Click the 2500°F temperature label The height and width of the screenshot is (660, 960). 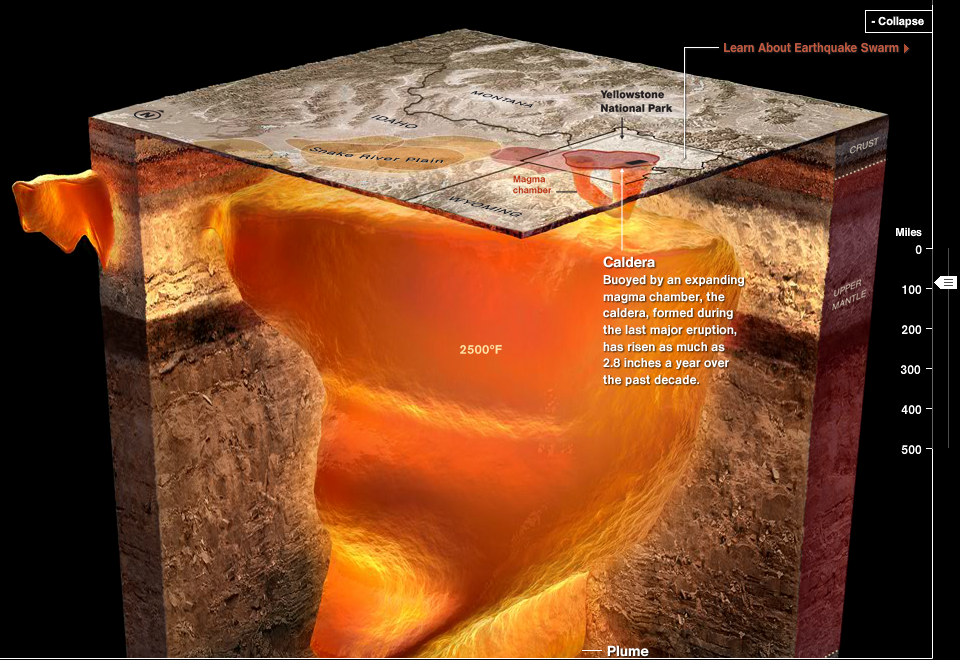[480, 350]
